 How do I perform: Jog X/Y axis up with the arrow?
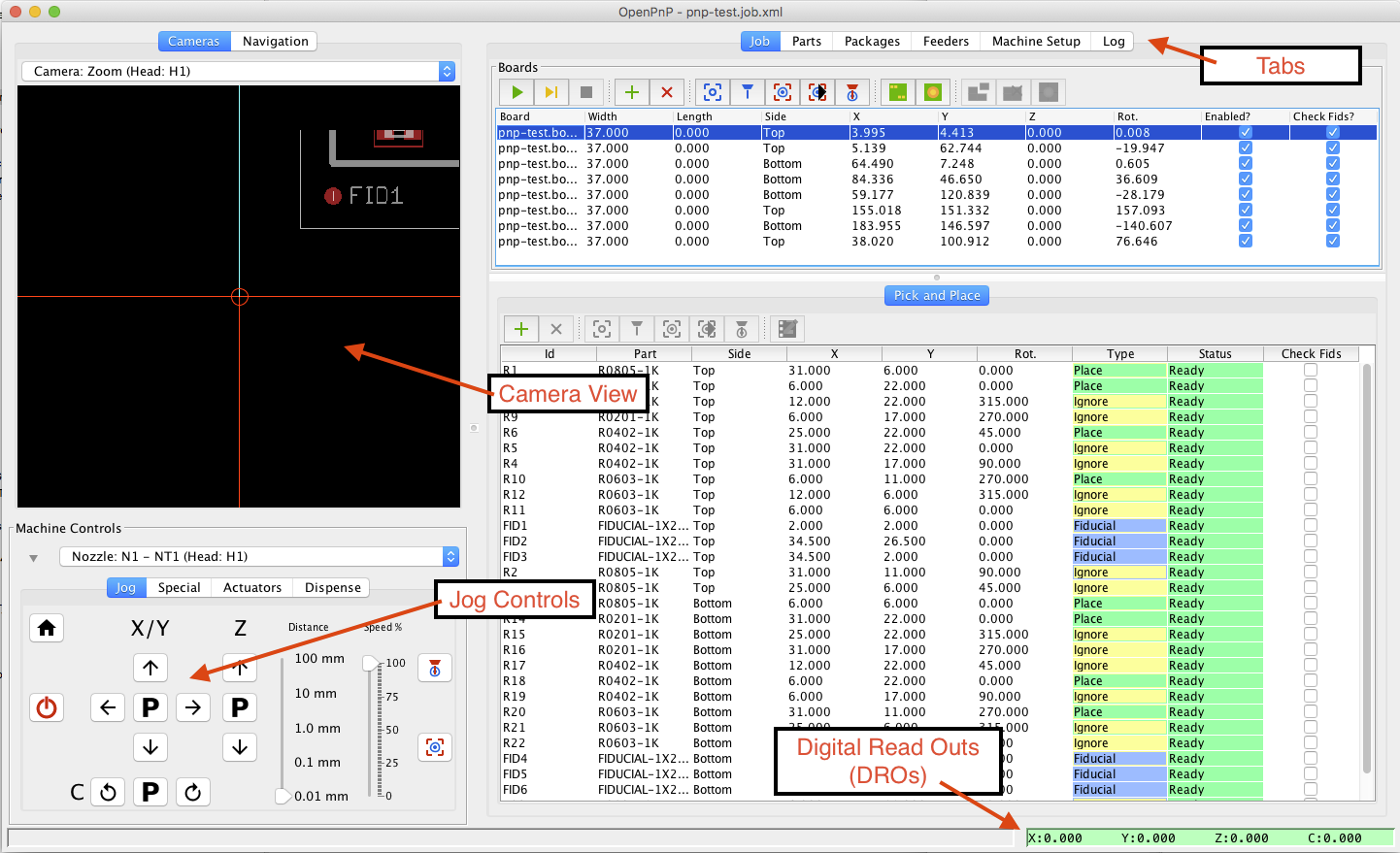[x=150, y=668]
